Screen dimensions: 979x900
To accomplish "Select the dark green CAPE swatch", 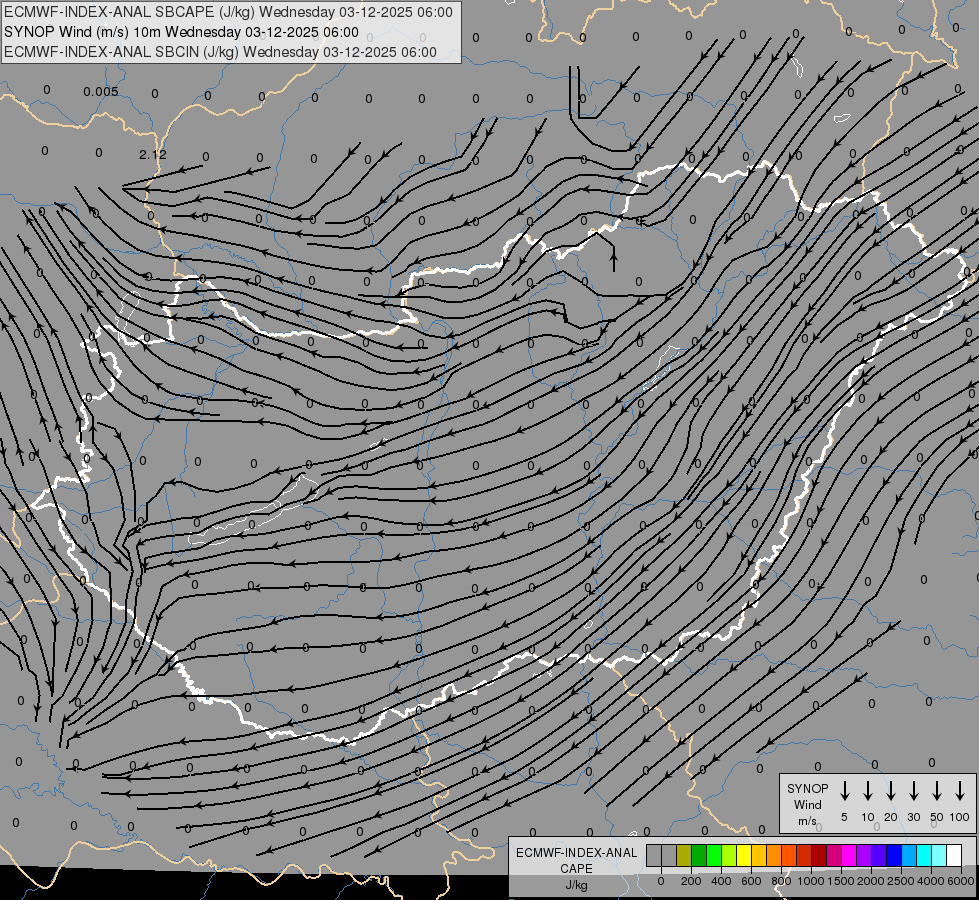I will tap(699, 855).
